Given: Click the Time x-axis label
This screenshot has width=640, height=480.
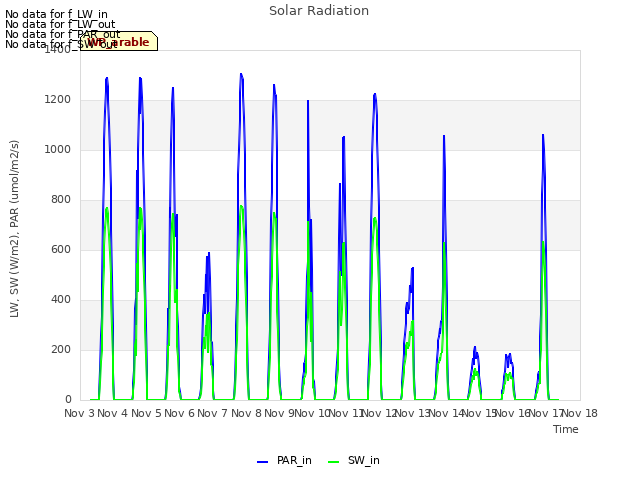Looking at the screenshot, I should click(566, 429).
